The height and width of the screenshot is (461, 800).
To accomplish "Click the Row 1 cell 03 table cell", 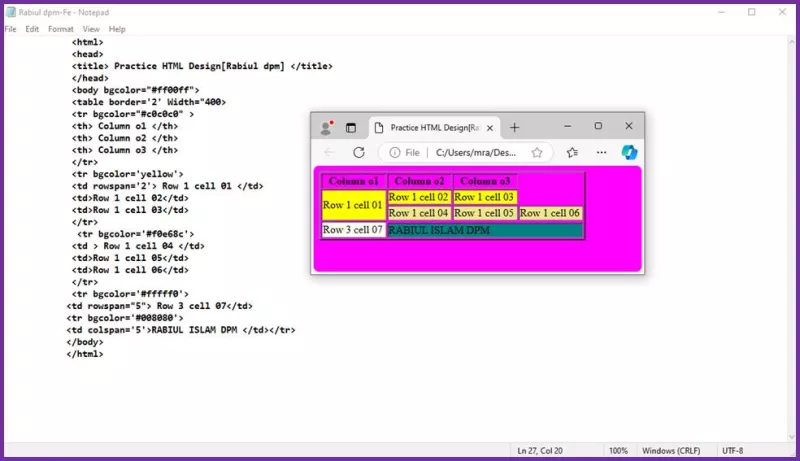I will [x=485, y=197].
